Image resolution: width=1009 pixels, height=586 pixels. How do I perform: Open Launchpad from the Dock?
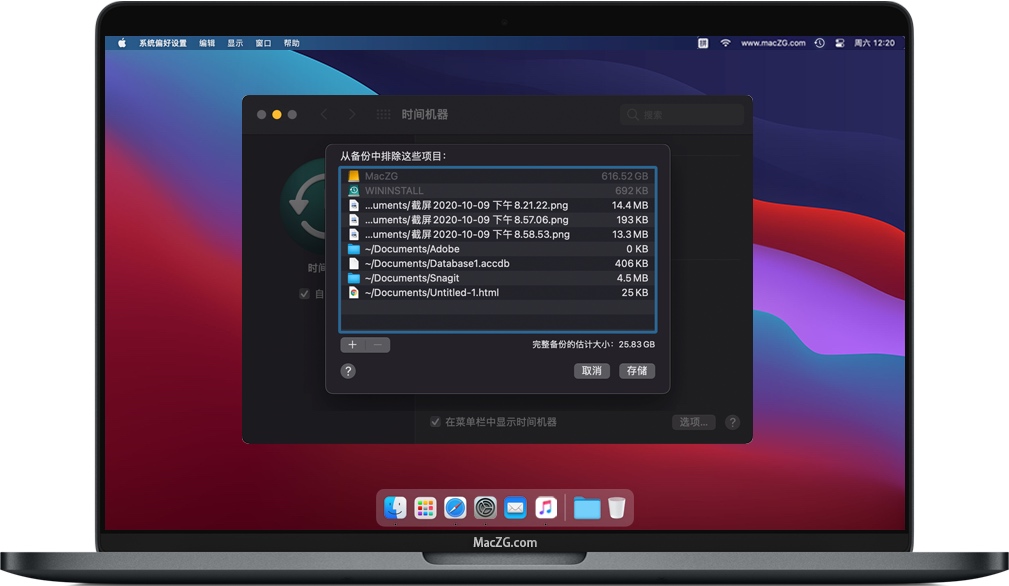coord(425,508)
